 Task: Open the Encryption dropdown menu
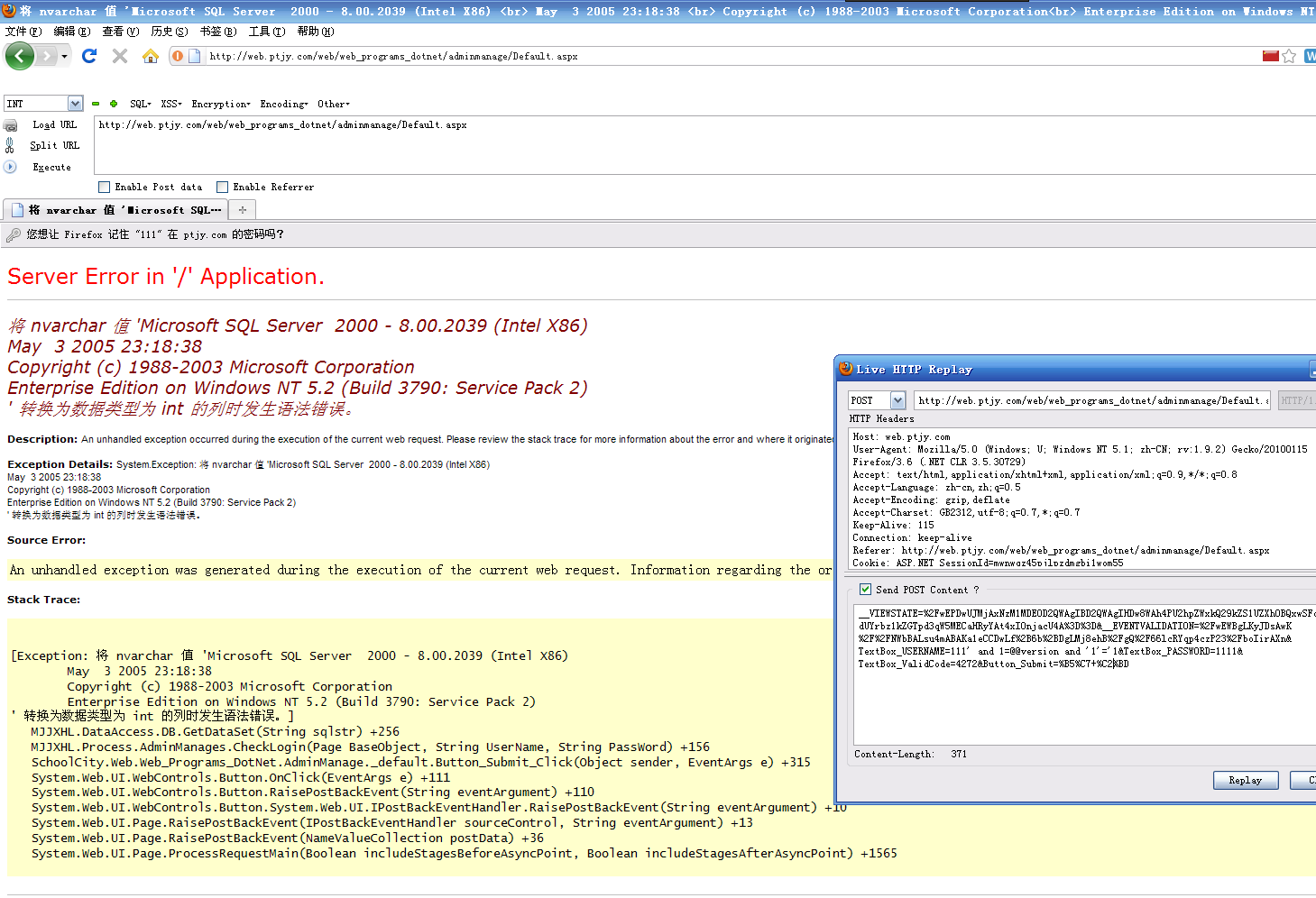coord(221,104)
